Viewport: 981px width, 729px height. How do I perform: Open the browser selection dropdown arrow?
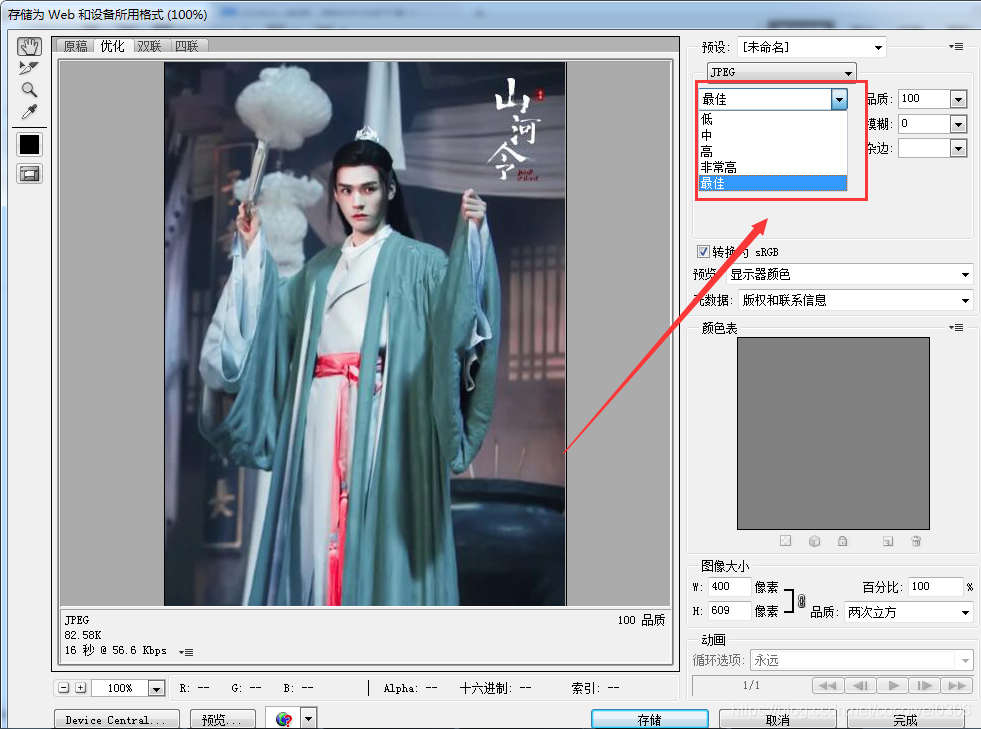coord(308,719)
